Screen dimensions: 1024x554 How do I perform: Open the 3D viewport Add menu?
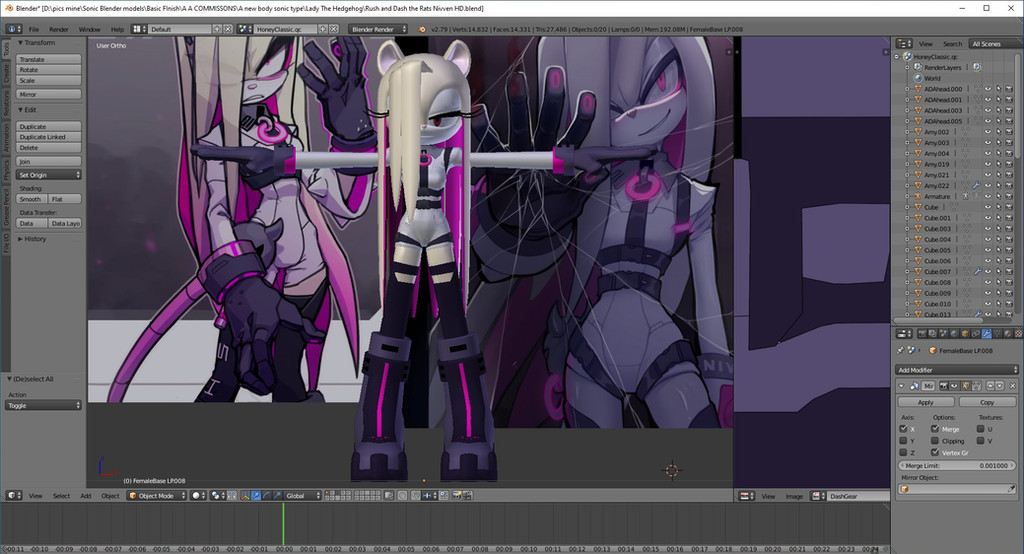point(86,496)
